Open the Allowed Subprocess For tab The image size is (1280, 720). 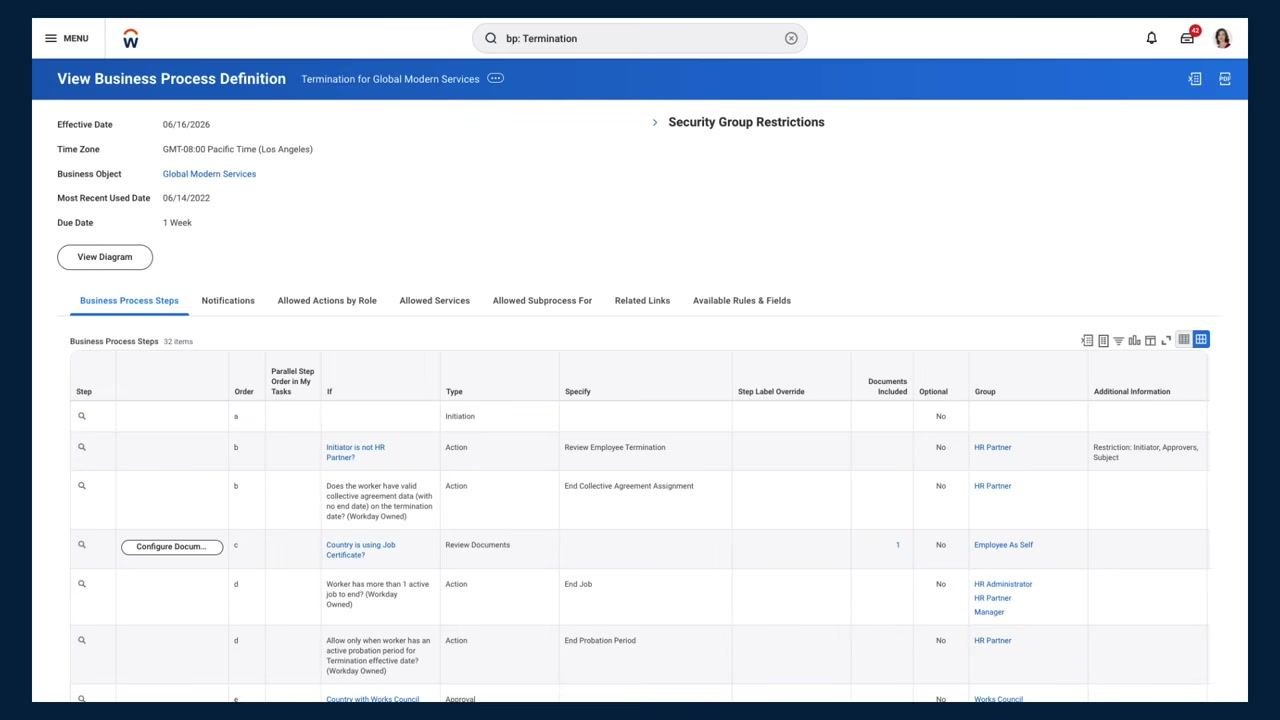click(542, 300)
